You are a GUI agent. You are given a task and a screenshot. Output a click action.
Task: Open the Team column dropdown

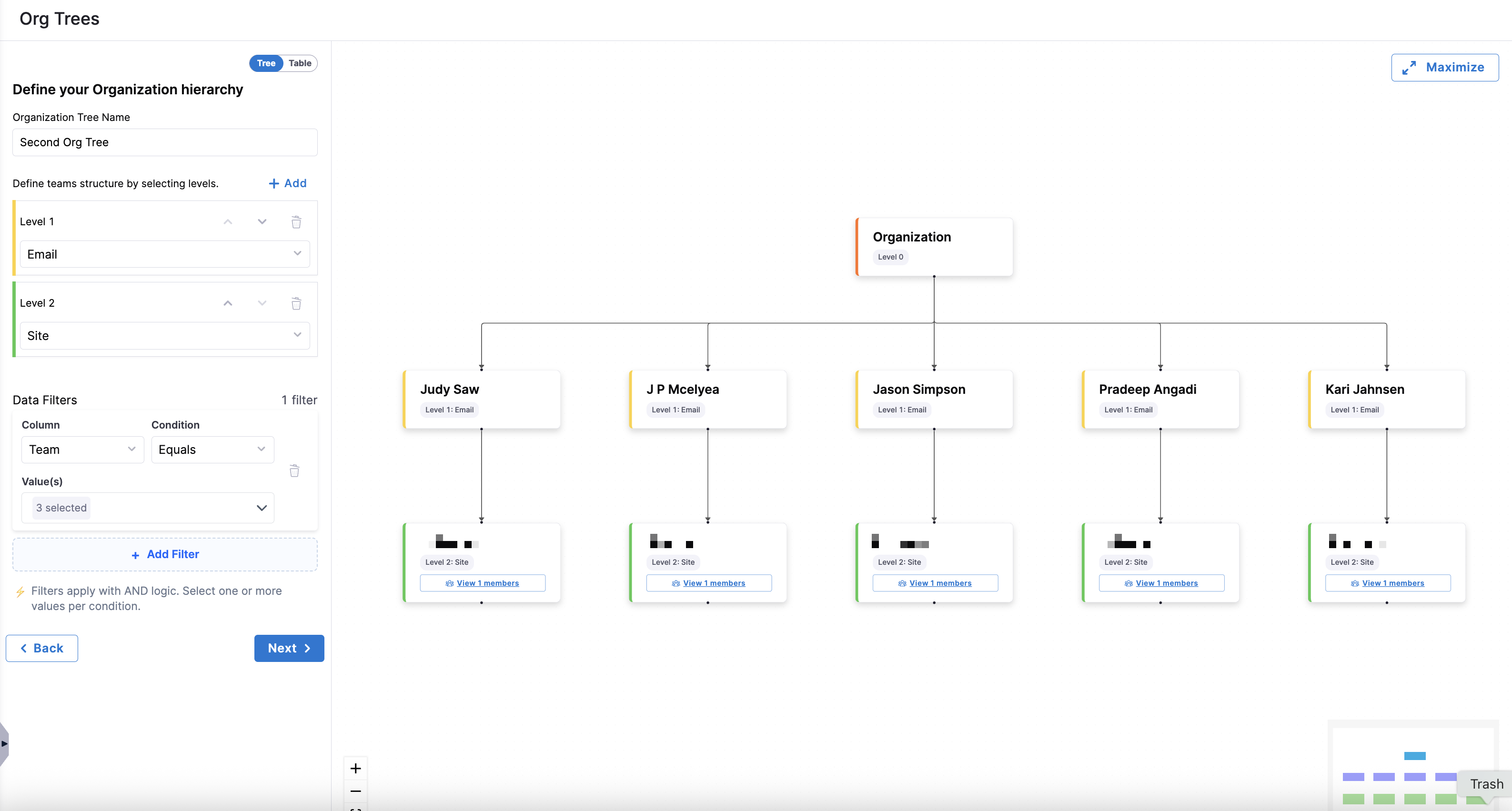pos(82,450)
